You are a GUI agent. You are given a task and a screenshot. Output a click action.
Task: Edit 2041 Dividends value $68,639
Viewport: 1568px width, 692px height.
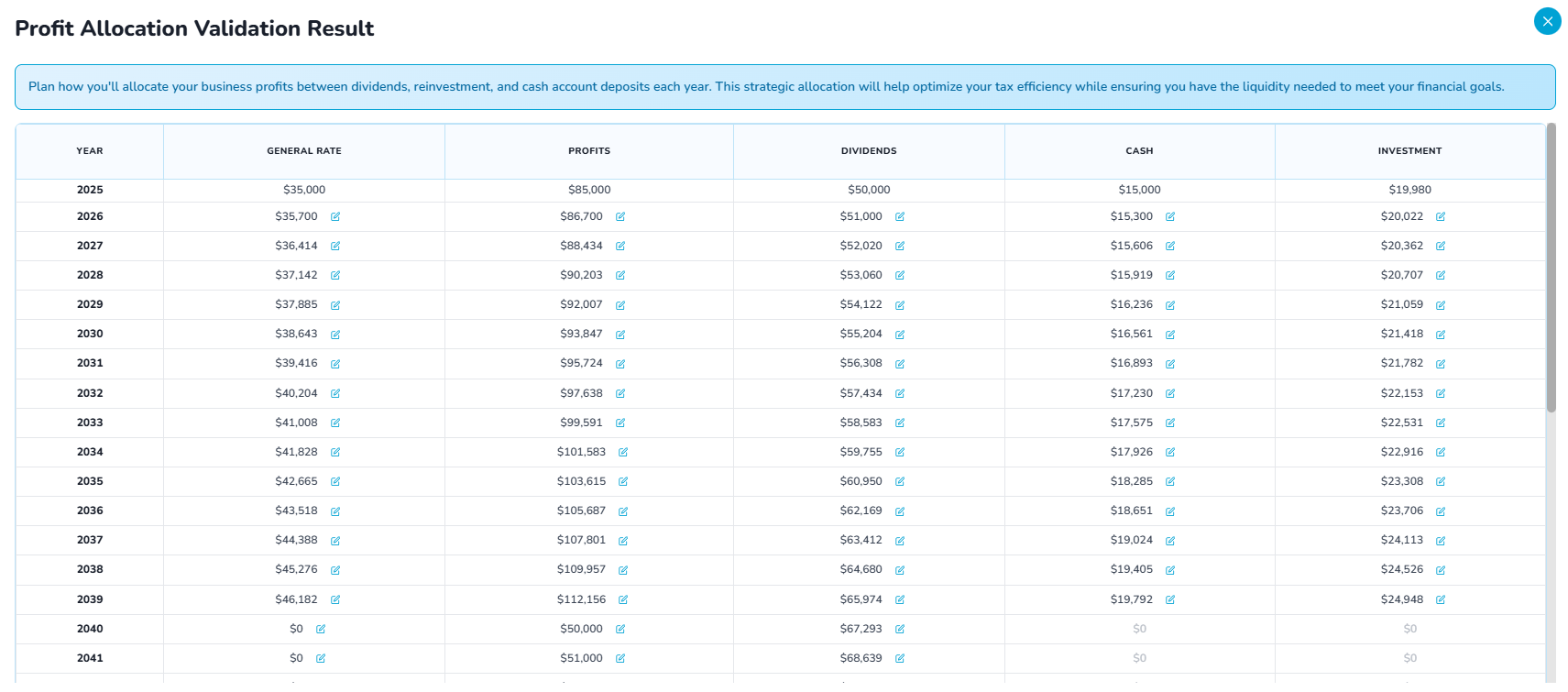point(900,659)
